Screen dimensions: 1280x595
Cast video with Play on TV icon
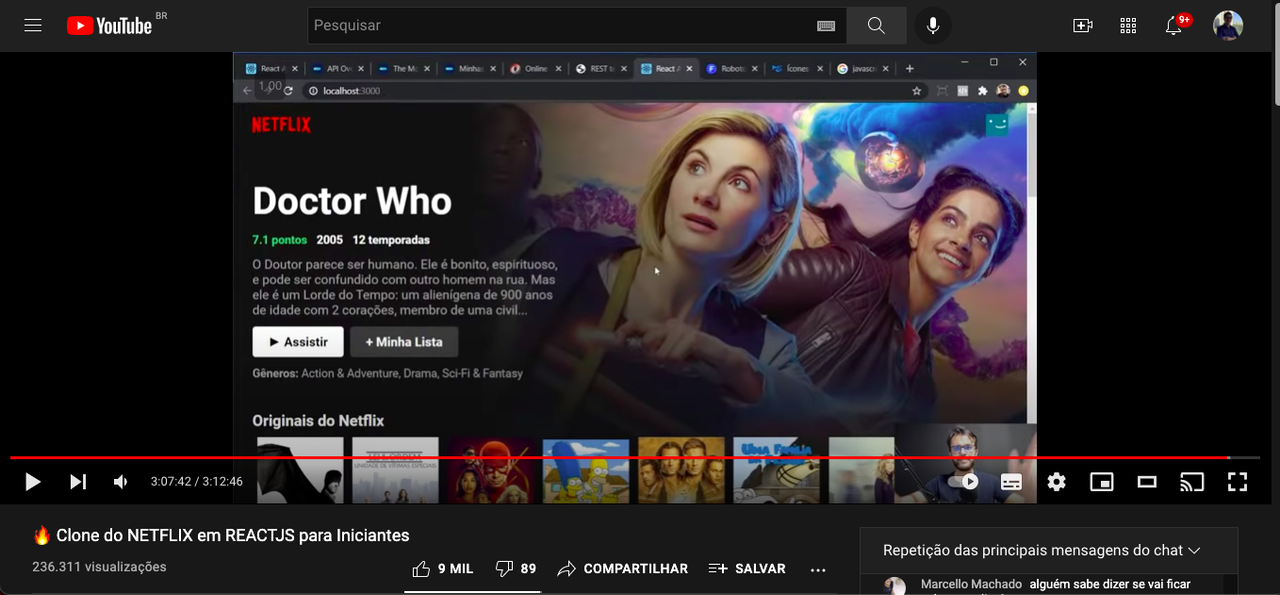pyautogui.click(x=1191, y=482)
